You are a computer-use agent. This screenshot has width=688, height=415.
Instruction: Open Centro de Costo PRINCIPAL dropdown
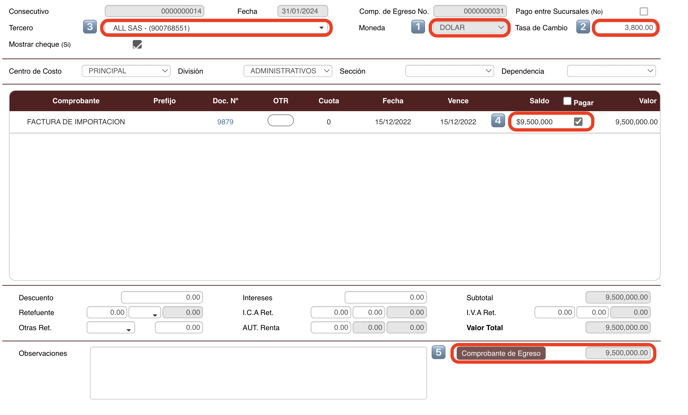(x=126, y=71)
